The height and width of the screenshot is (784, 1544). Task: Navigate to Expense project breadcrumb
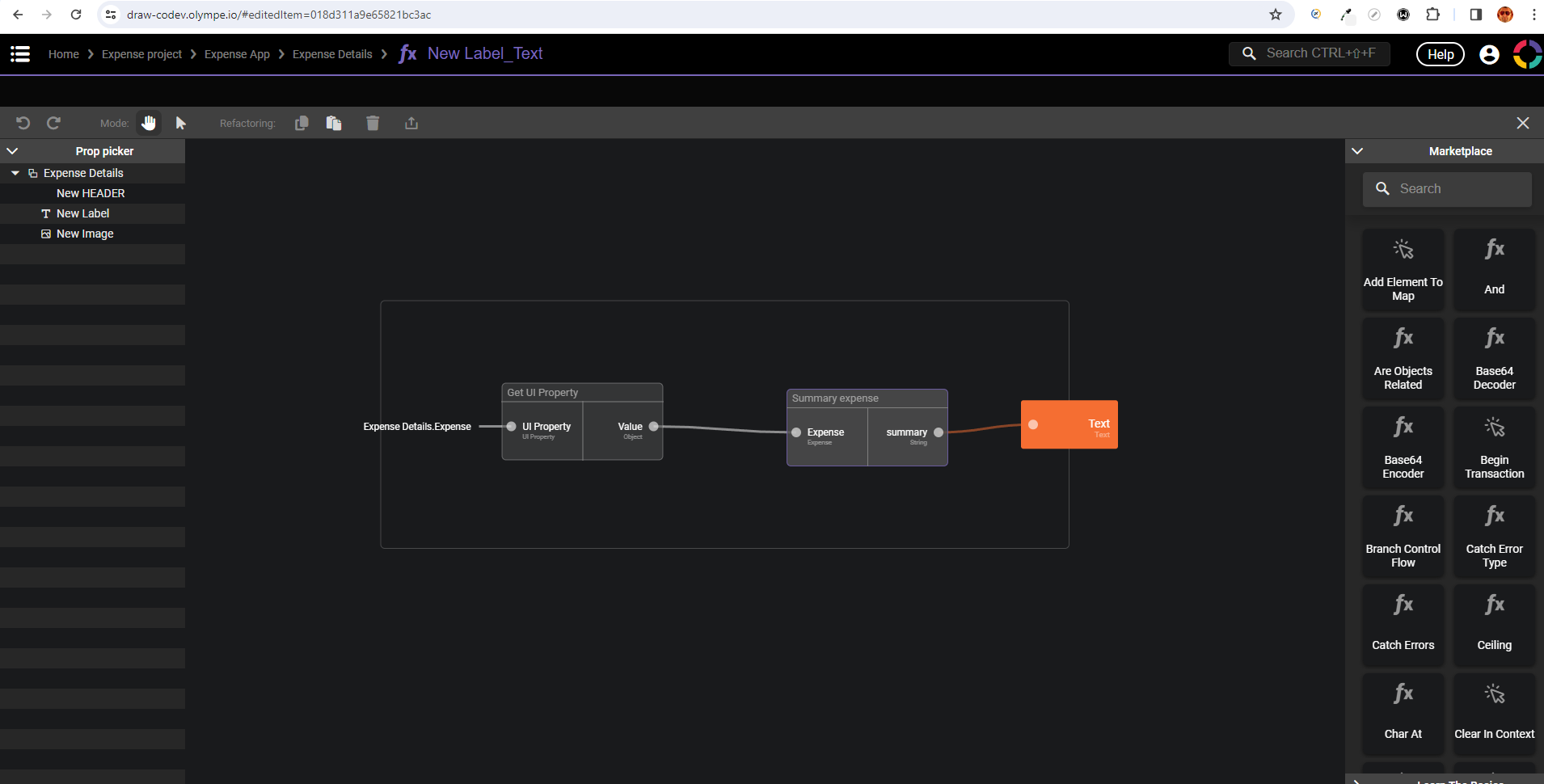[142, 53]
